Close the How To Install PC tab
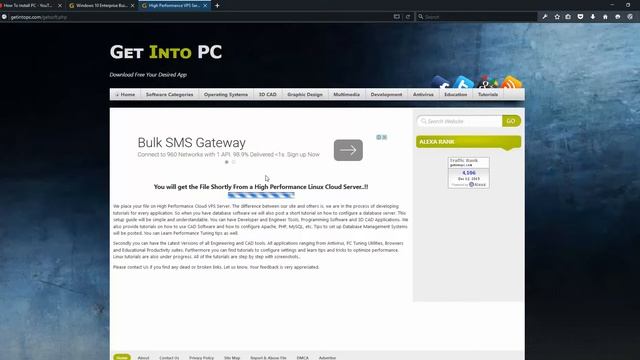 click(60, 5)
